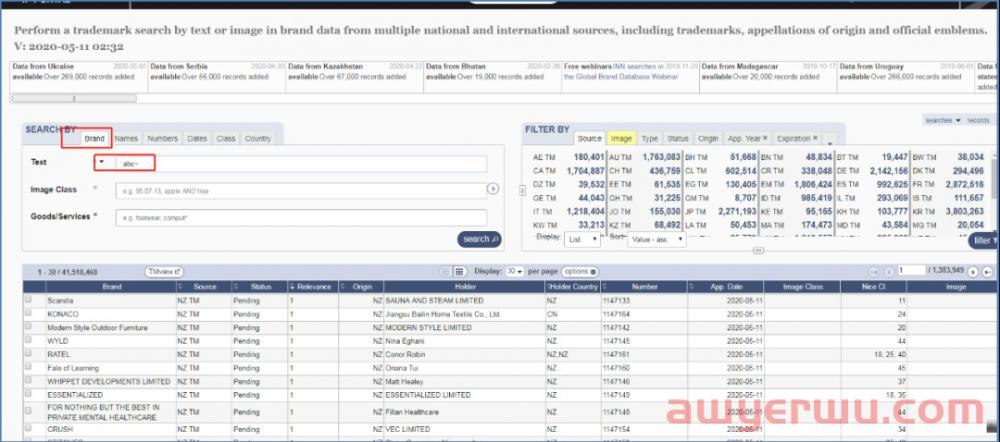The width and height of the screenshot is (1000, 442).
Task: Open the records link
Action: coord(978,120)
